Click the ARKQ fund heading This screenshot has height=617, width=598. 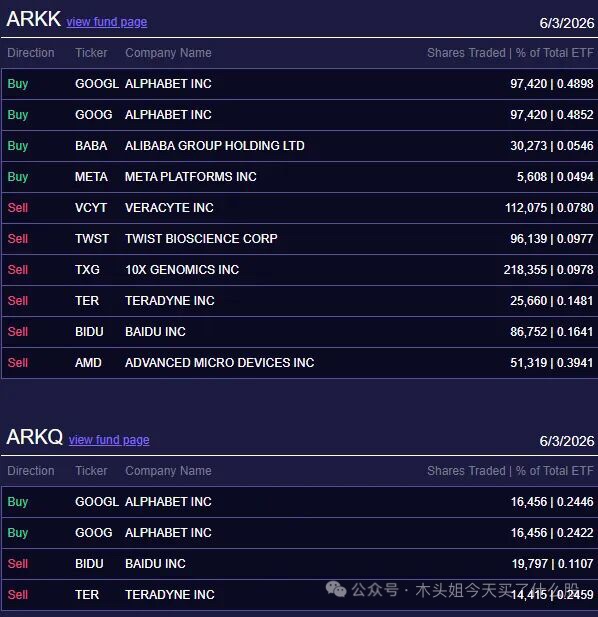click(x=35, y=437)
